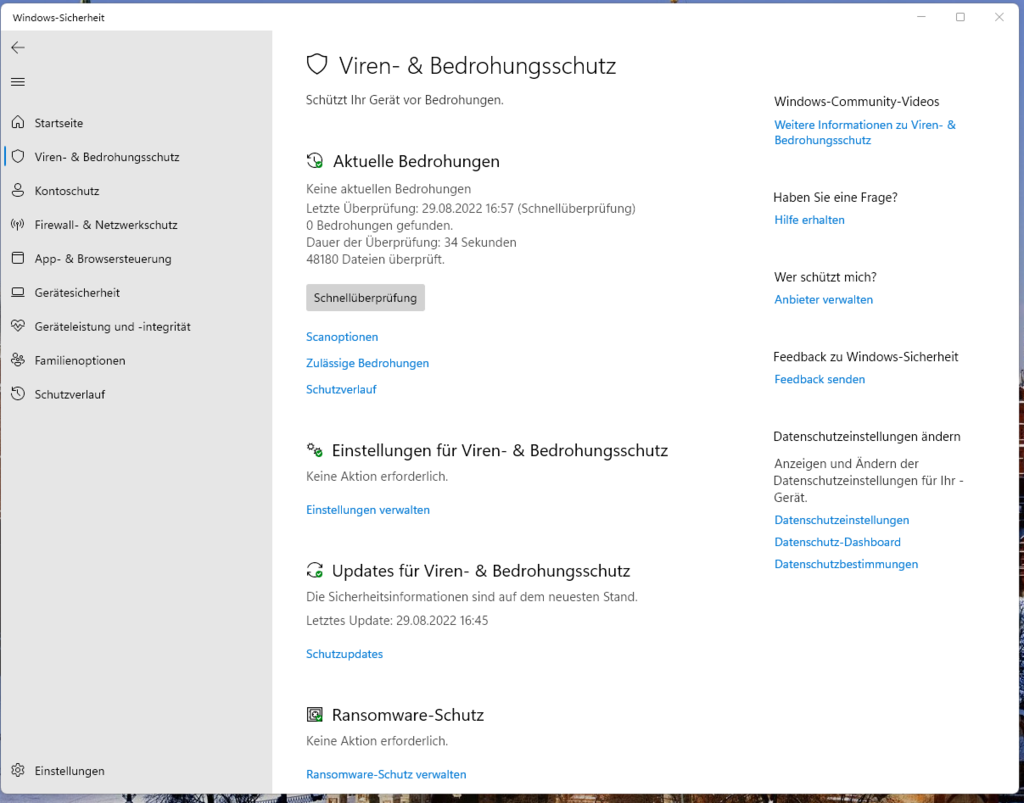The height and width of the screenshot is (803, 1024).
Task: Click the shield icon in sidebar
Action: pyautogui.click(x=18, y=156)
